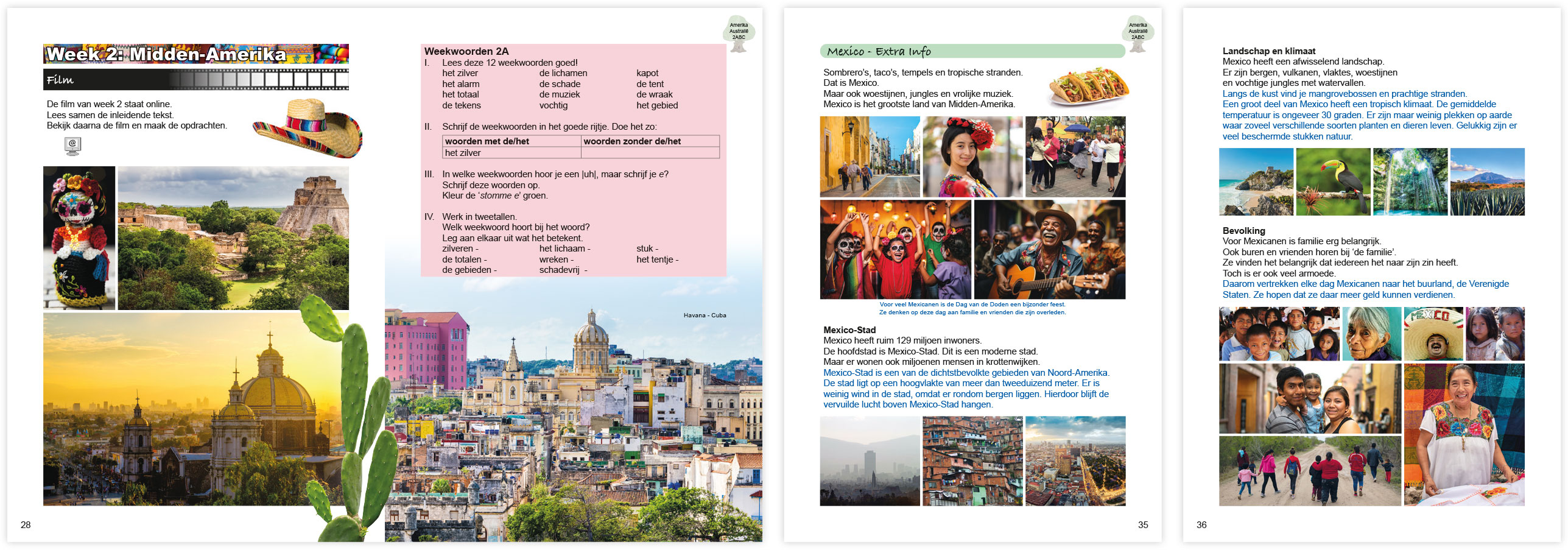
Task: Open the aerial city at dusk photo
Action: (x=1075, y=461)
